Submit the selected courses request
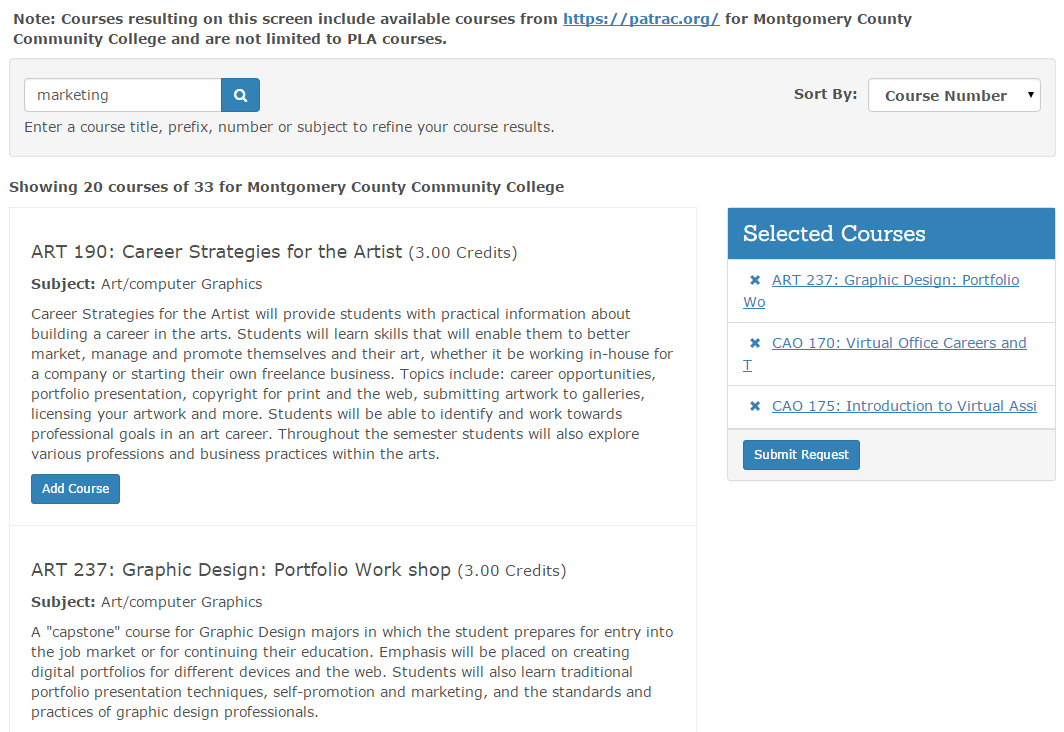This screenshot has width=1064, height=732. (x=801, y=454)
